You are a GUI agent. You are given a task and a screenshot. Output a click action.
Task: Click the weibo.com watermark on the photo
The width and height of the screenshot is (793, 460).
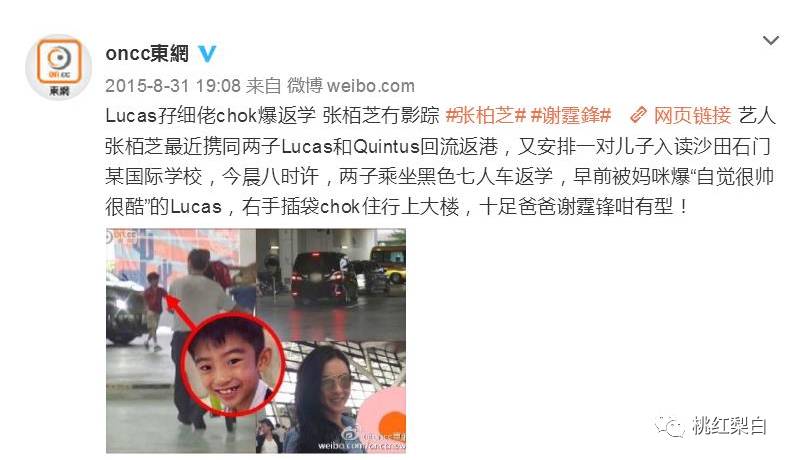(x=361, y=446)
